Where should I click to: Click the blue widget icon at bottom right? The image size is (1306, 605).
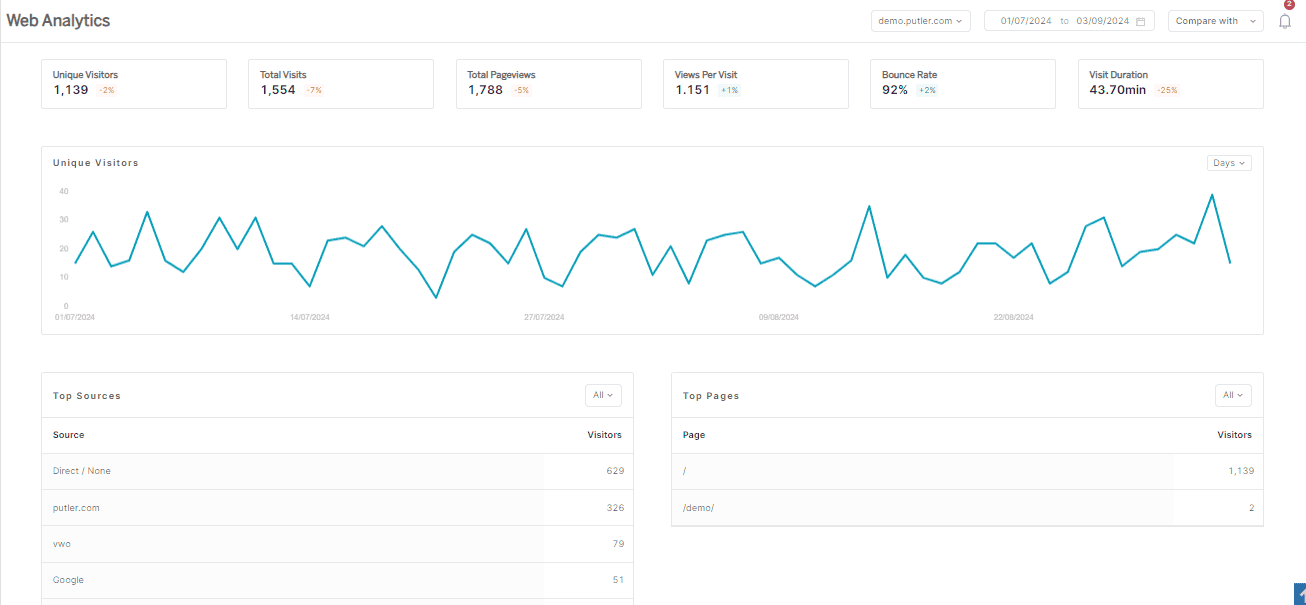pos(1299,594)
